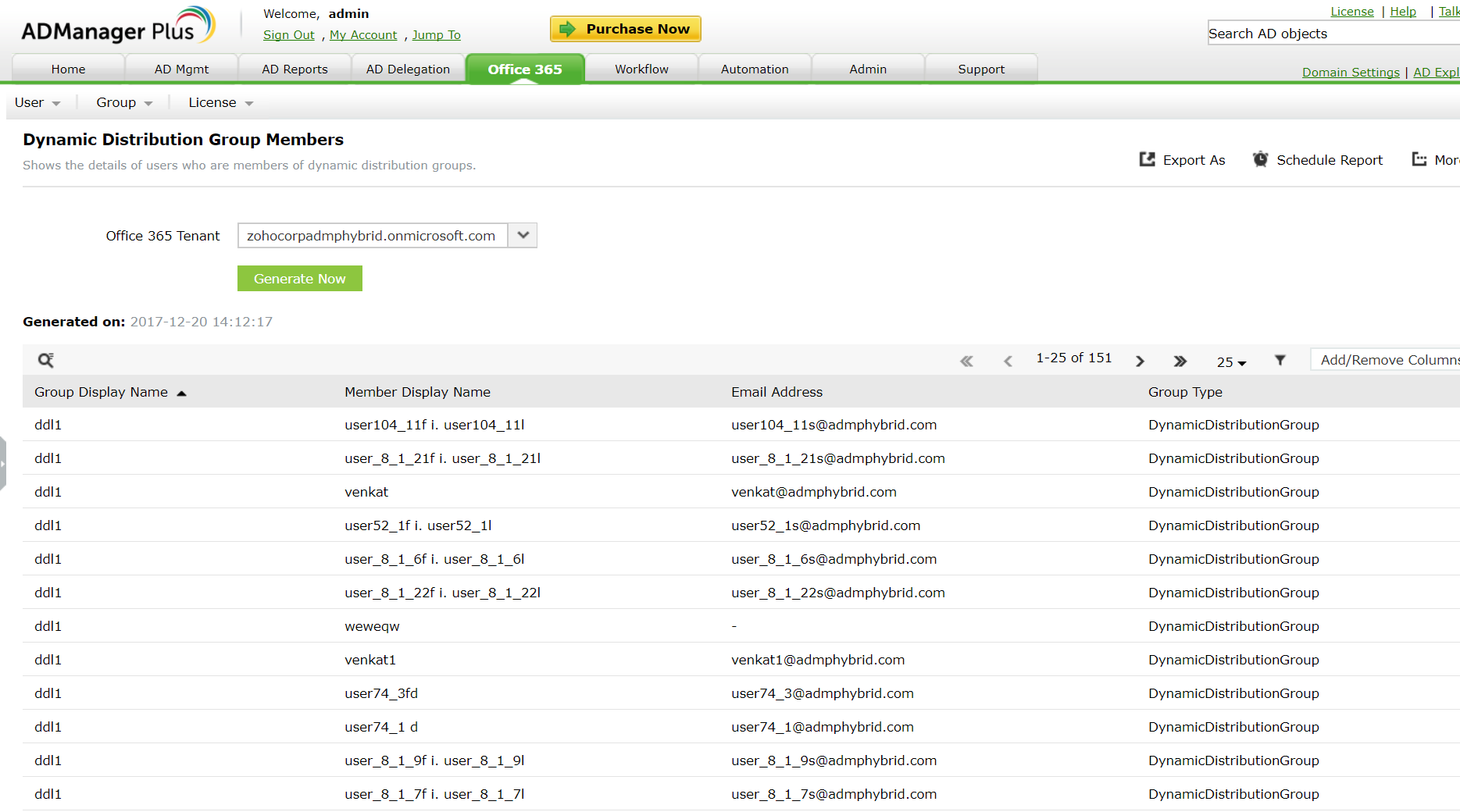Click member 'user_8_1_21f i. user_8_1_21l'
The height and width of the screenshot is (812, 1460).
click(x=443, y=458)
